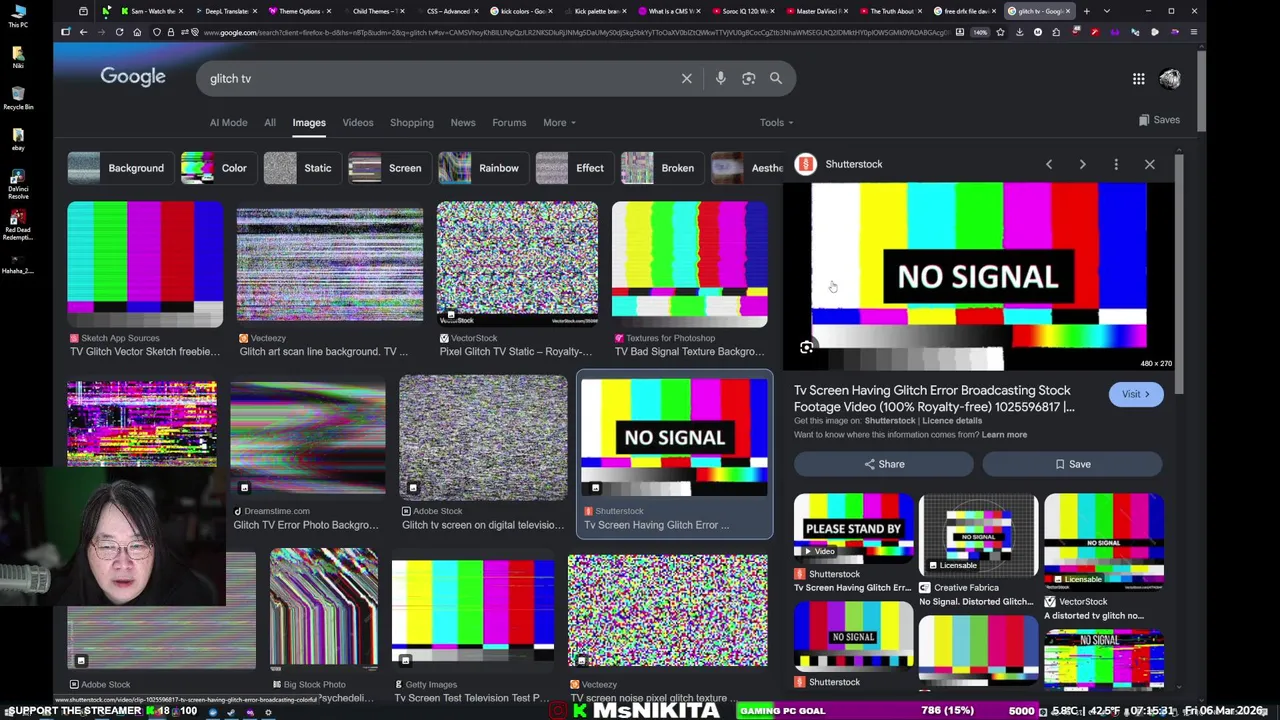The width and height of the screenshot is (1280, 720).
Task: Go back with the browser back arrow
Action: coord(83,32)
